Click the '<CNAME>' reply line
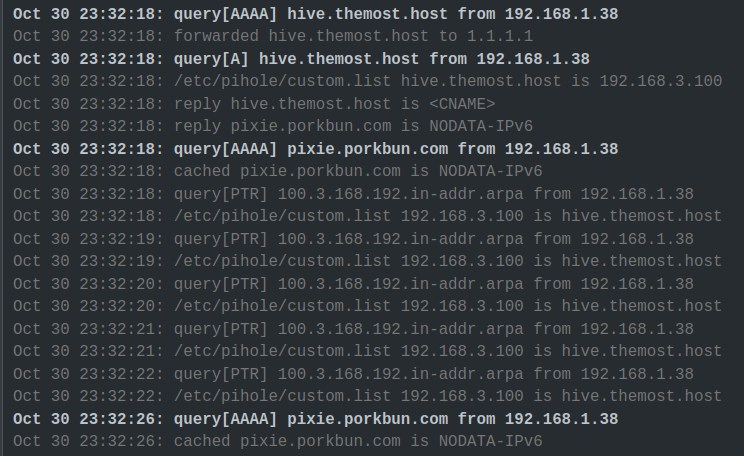Image resolution: width=744 pixels, height=456 pixels. point(254,104)
